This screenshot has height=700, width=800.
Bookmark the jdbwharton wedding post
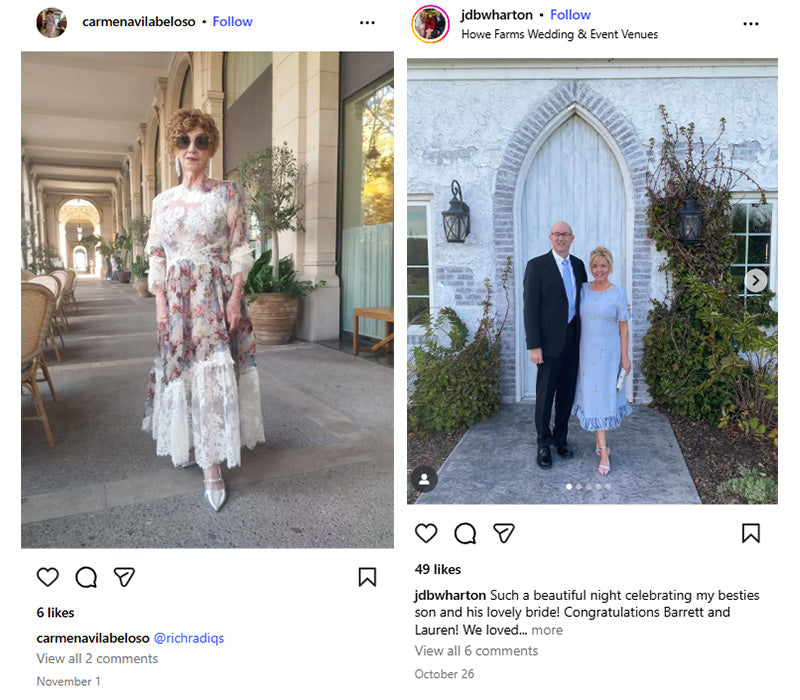(751, 533)
